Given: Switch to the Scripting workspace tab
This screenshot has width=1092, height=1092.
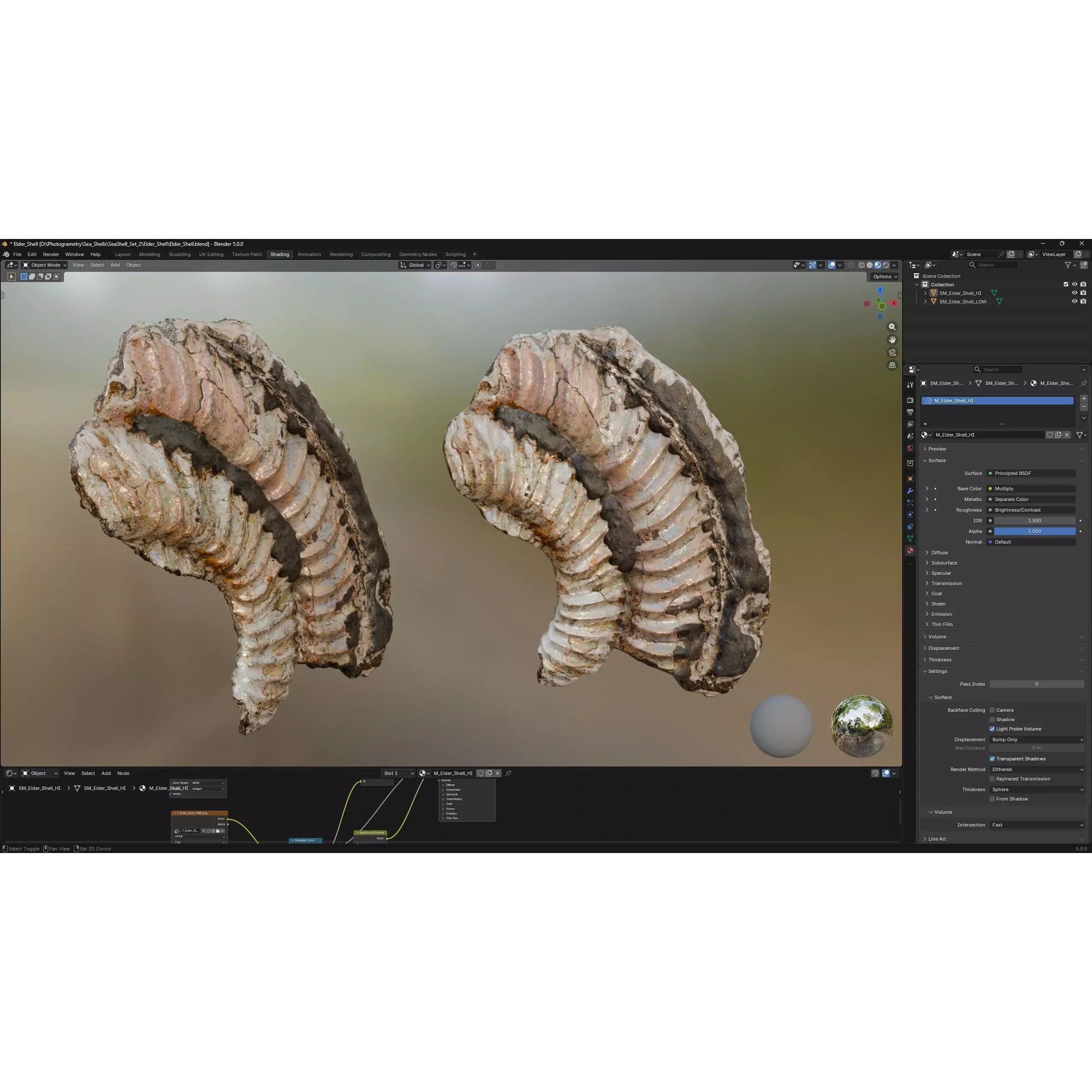Looking at the screenshot, I should point(456,254).
